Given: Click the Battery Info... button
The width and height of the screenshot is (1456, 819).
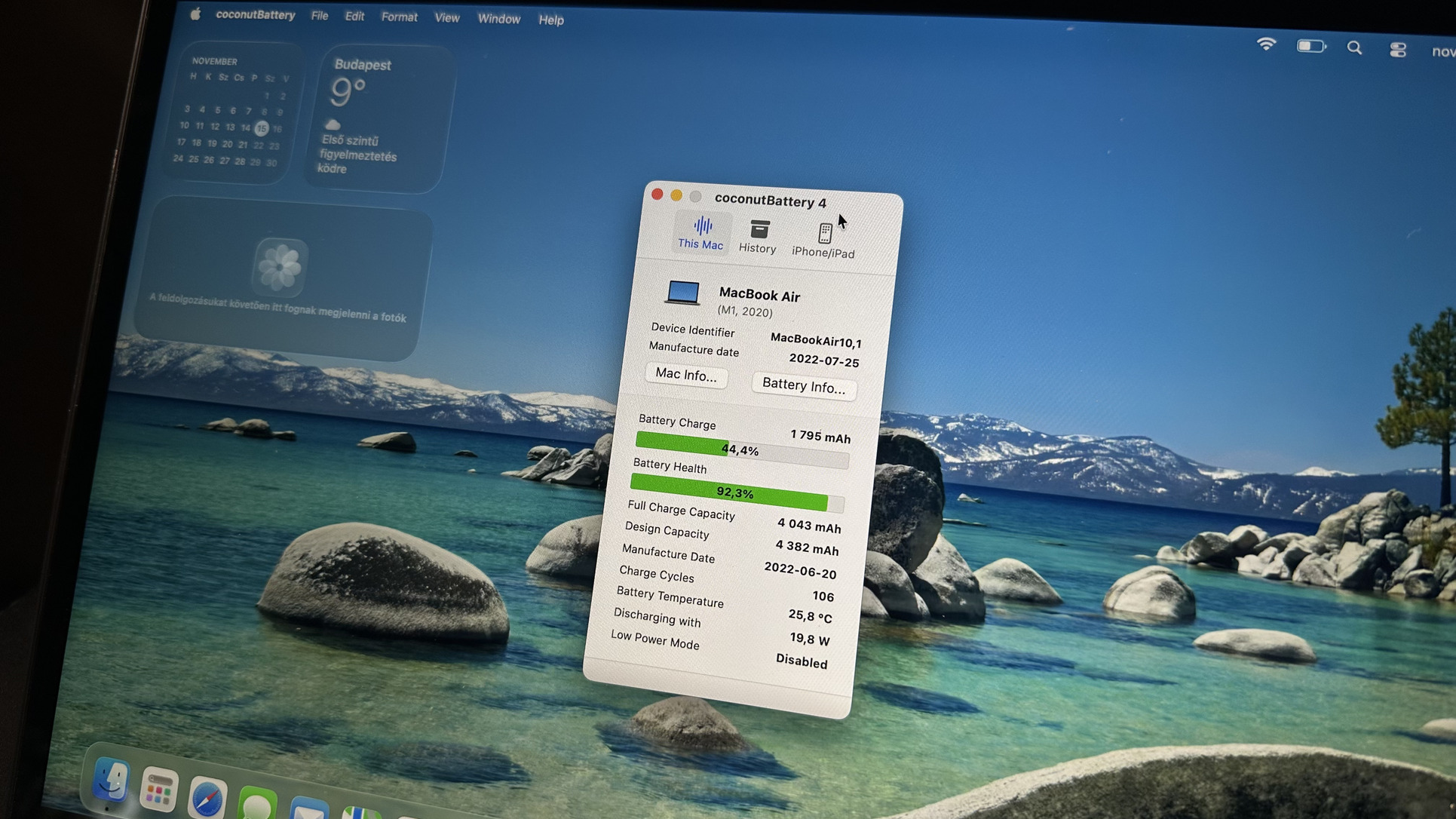Looking at the screenshot, I should 803,386.
